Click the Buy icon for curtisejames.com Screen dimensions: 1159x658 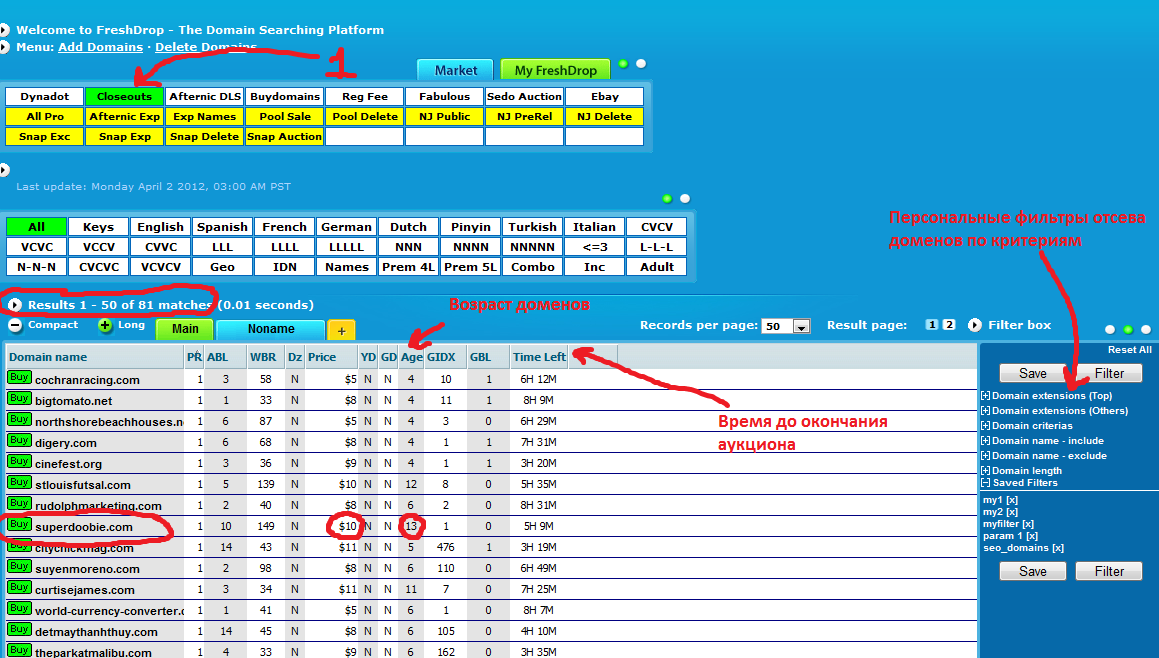(x=19, y=588)
